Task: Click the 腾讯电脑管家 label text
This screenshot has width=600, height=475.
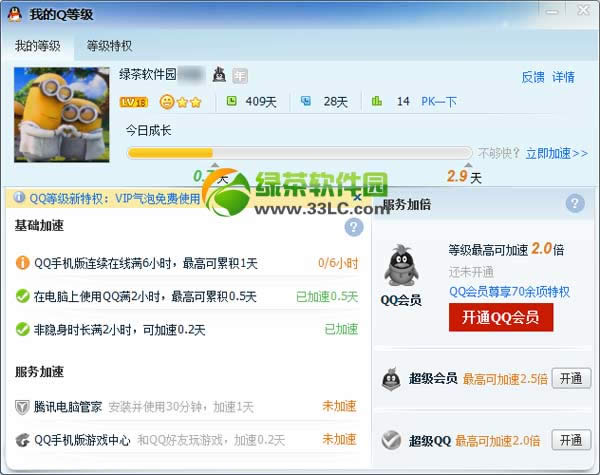Action: point(68,407)
